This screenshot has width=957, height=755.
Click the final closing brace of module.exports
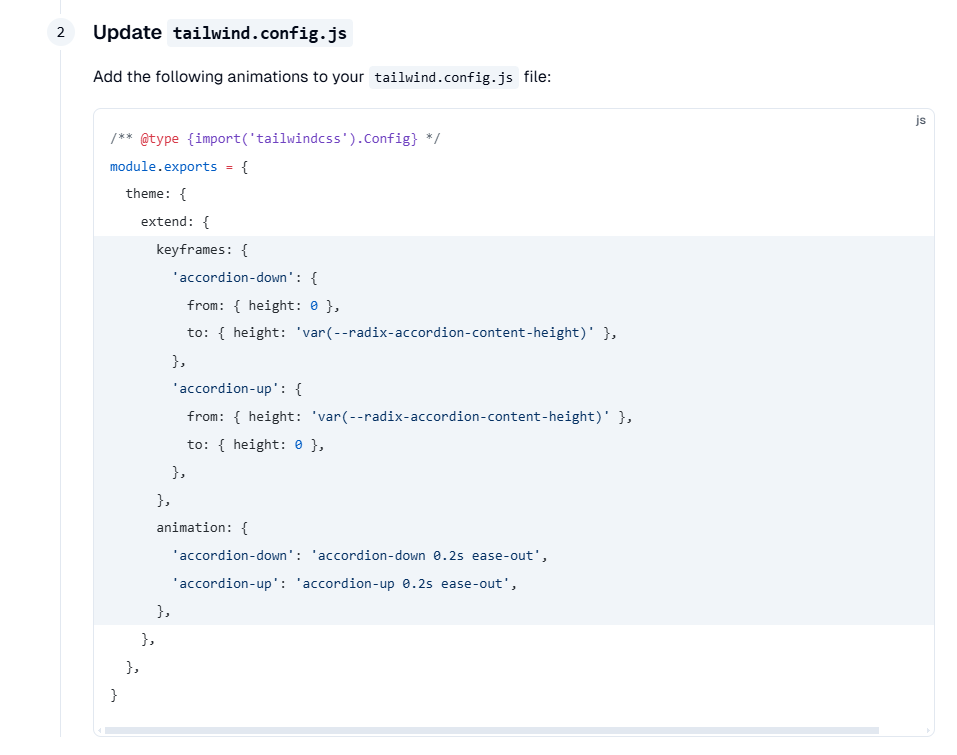click(x=114, y=695)
